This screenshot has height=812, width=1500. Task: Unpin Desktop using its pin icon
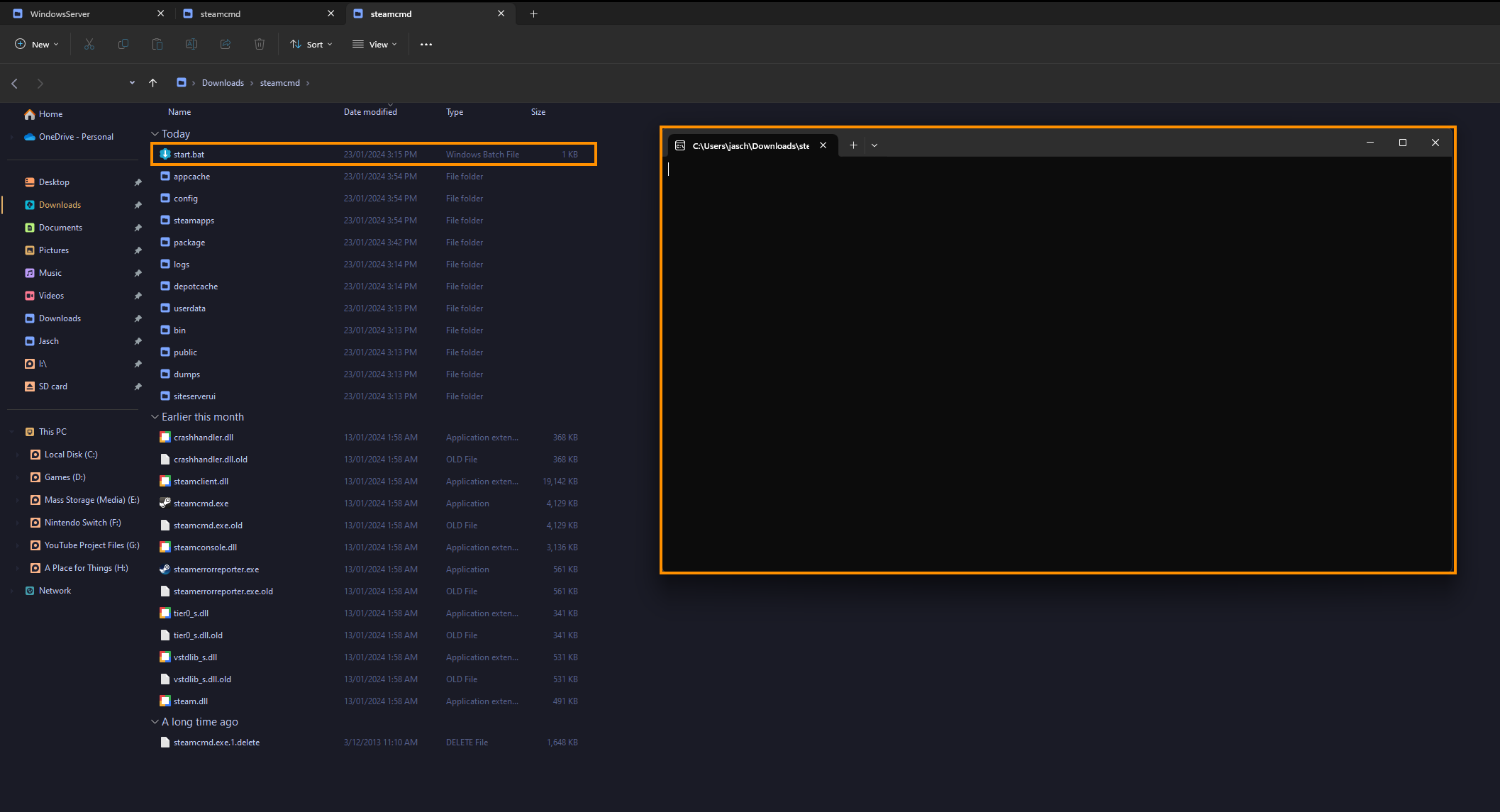click(138, 182)
